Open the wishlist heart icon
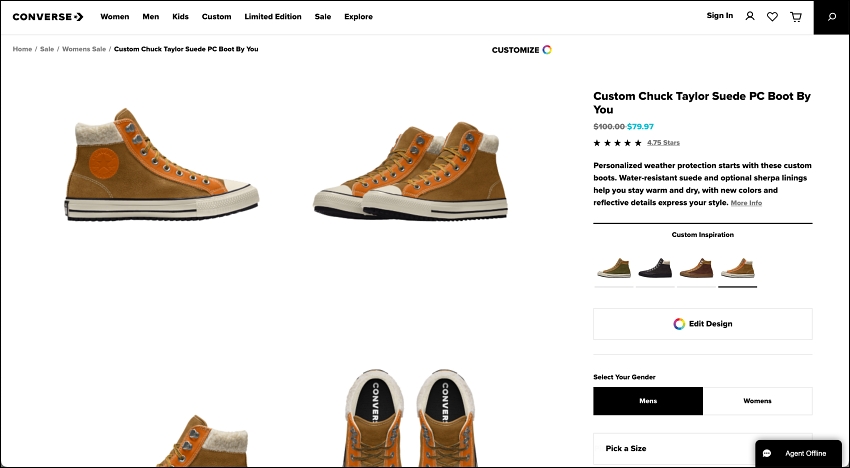Viewport: 850px width, 468px height. 772,17
